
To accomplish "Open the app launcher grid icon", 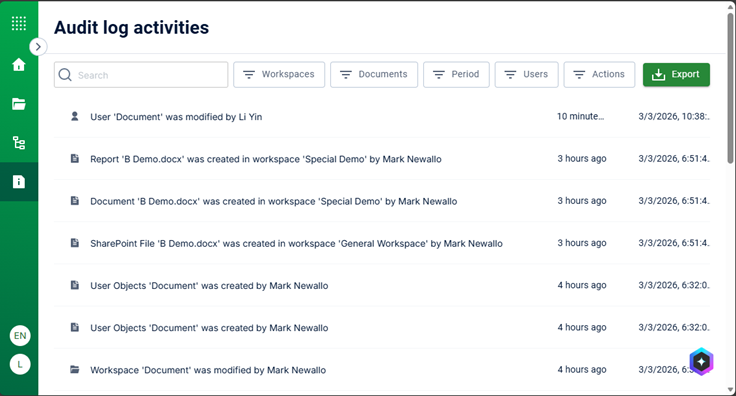I will click(x=19, y=23).
